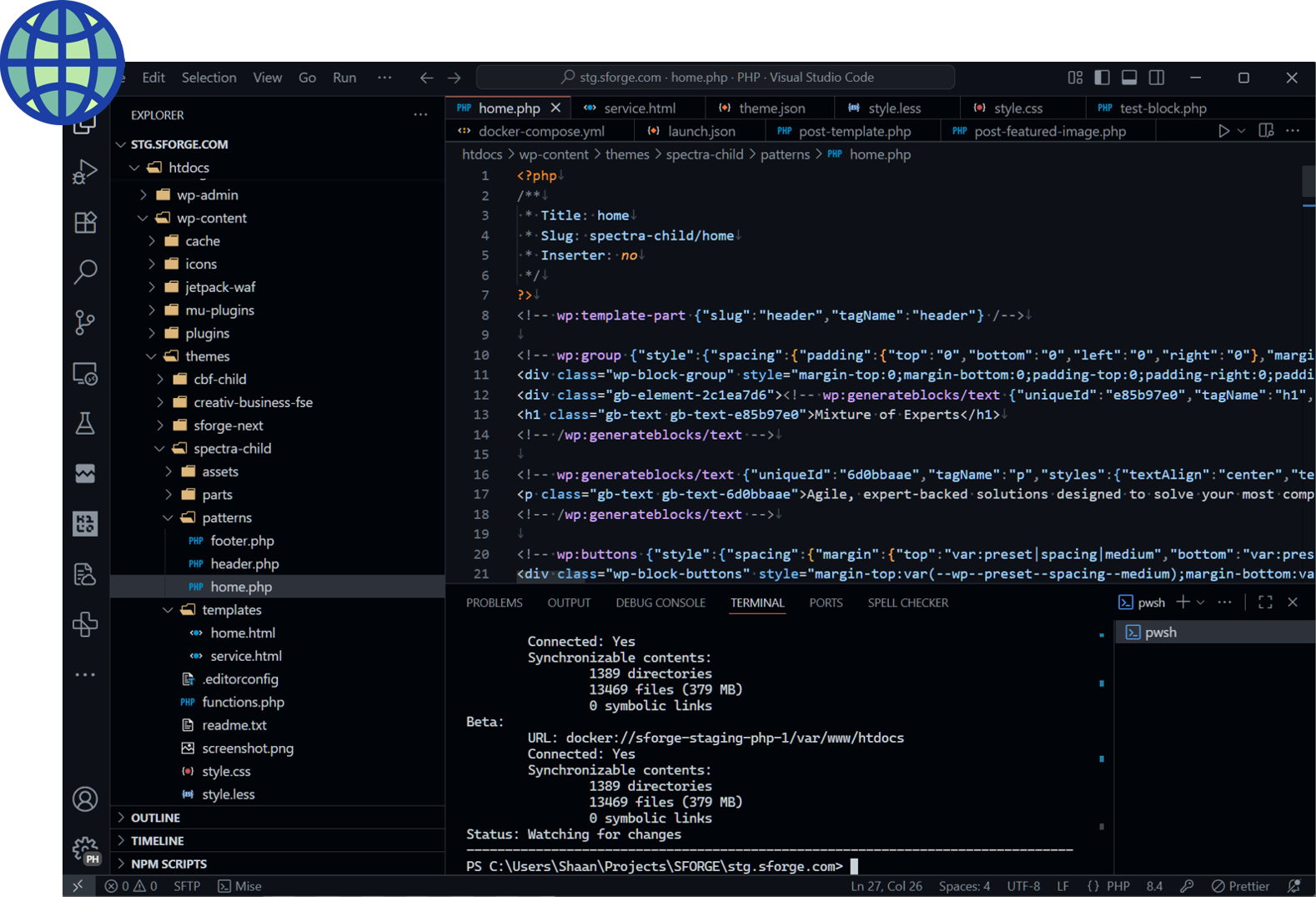Split the editor to the right

1266,131
